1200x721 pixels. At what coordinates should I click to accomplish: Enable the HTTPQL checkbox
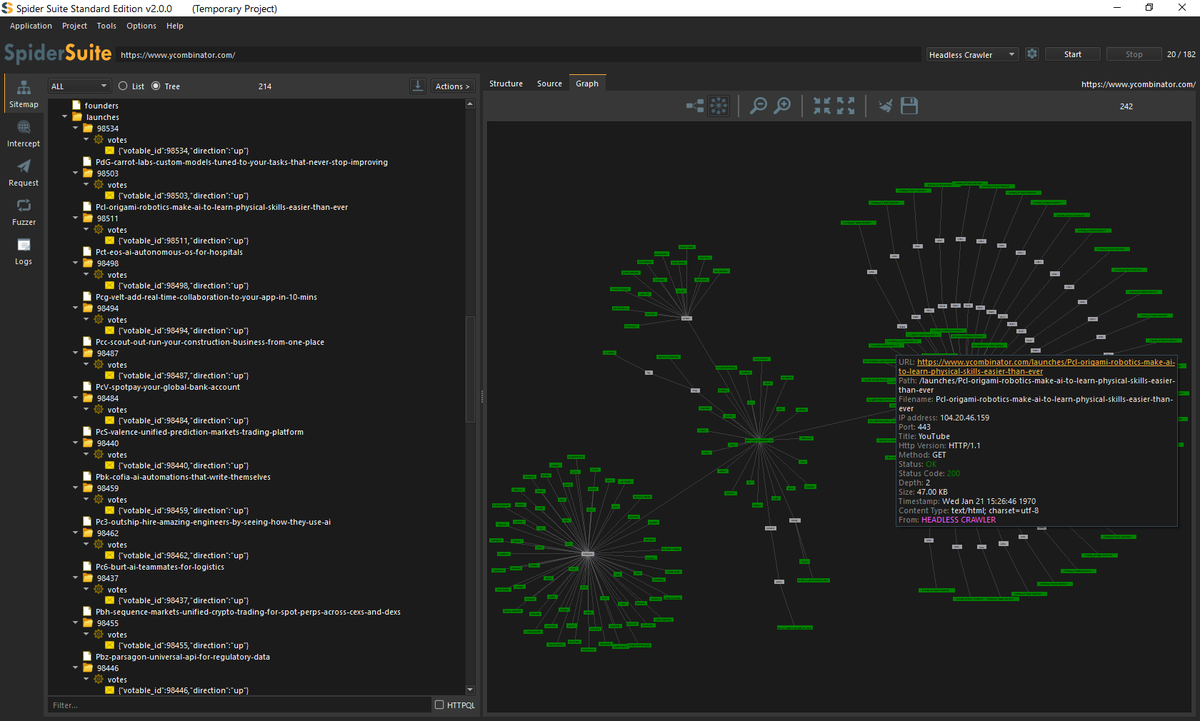point(440,705)
